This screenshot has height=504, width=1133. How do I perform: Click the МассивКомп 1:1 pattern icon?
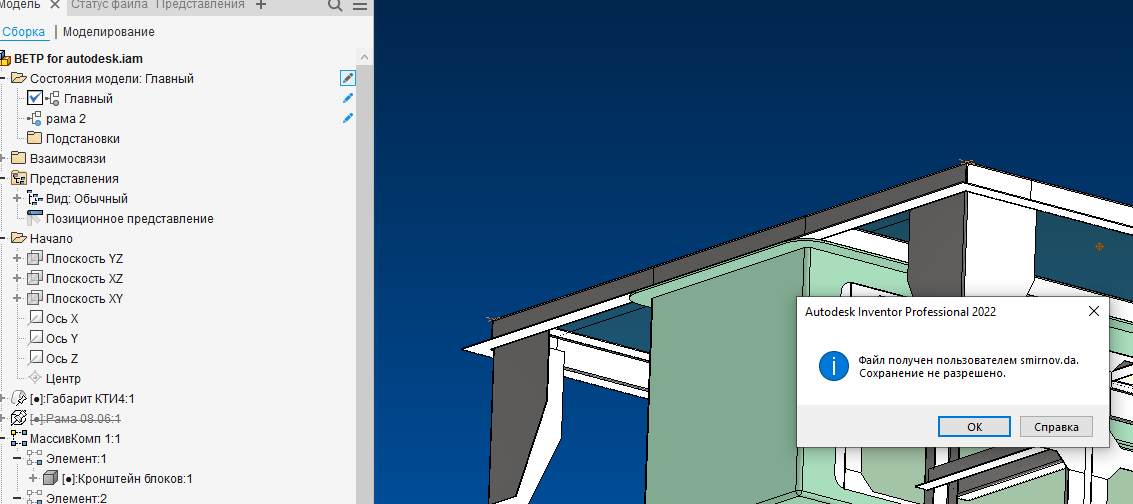pos(19,438)
